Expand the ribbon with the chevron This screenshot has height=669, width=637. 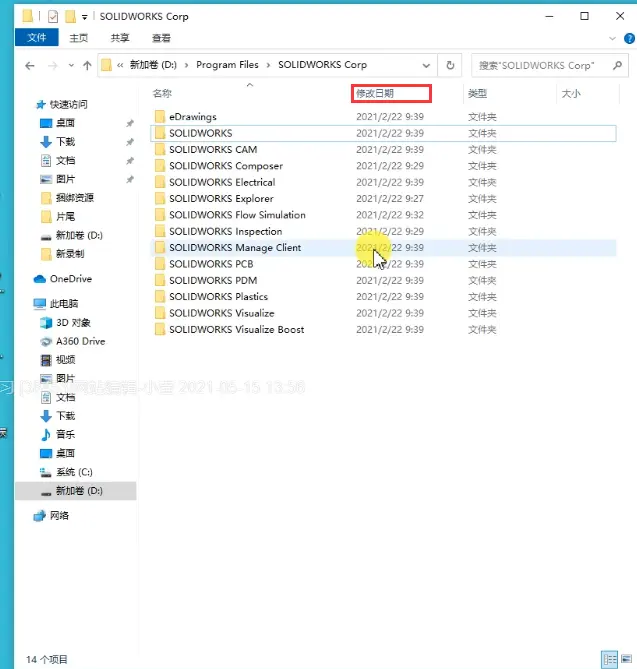pyautogui.click(x=612, y=38)
